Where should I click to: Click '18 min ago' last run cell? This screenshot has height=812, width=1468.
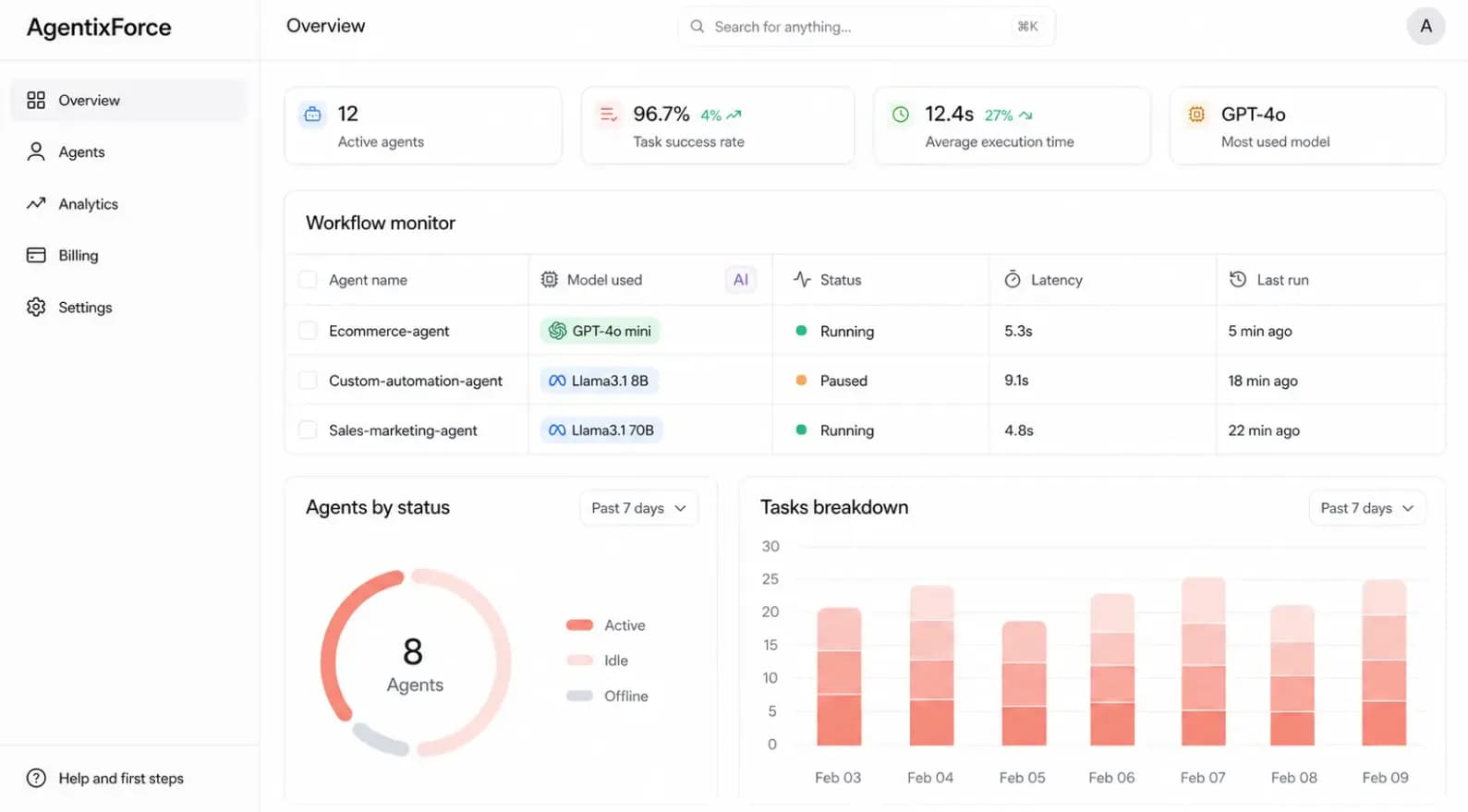click(x=1263, y=381)
